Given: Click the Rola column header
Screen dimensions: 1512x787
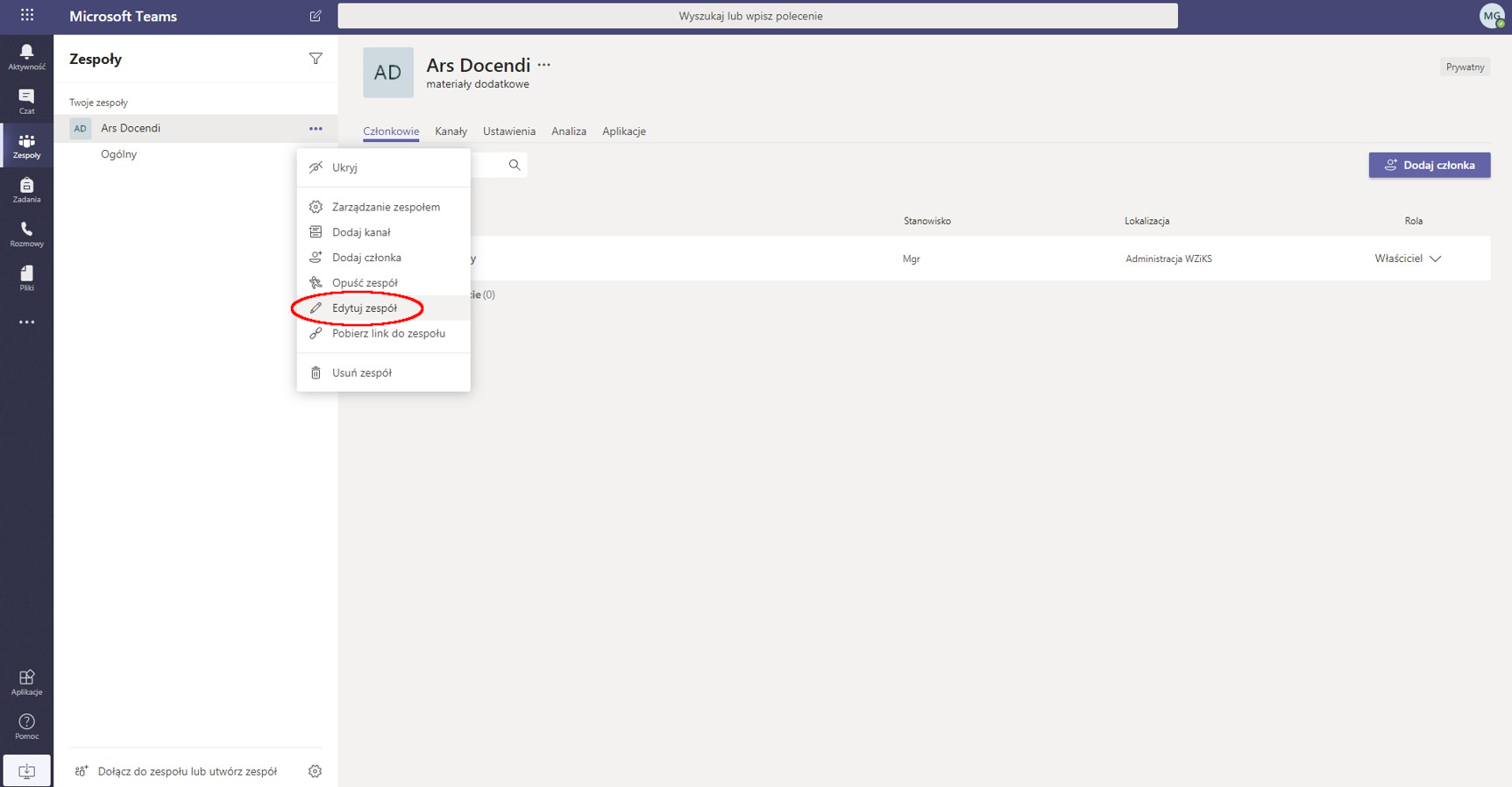Looking at the screenshot, I should pos(1413,221).
